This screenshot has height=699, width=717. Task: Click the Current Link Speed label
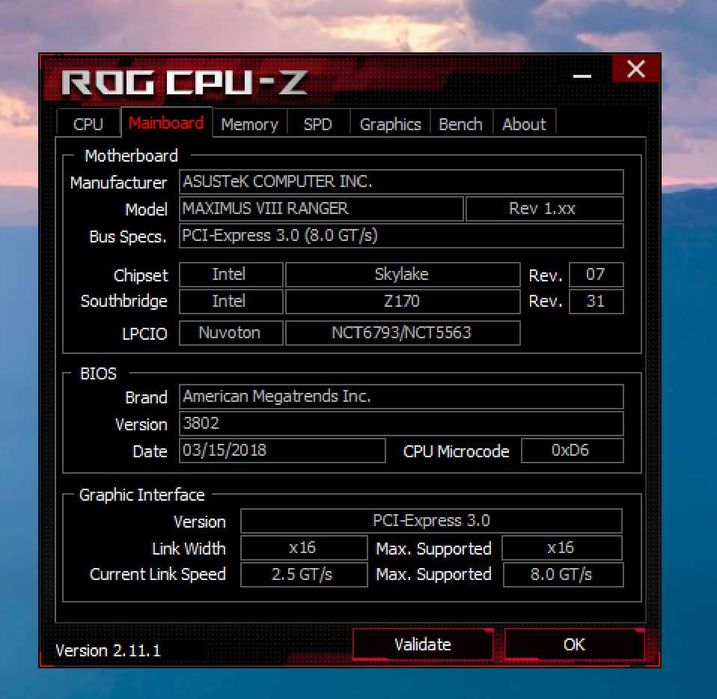[158, 575]
